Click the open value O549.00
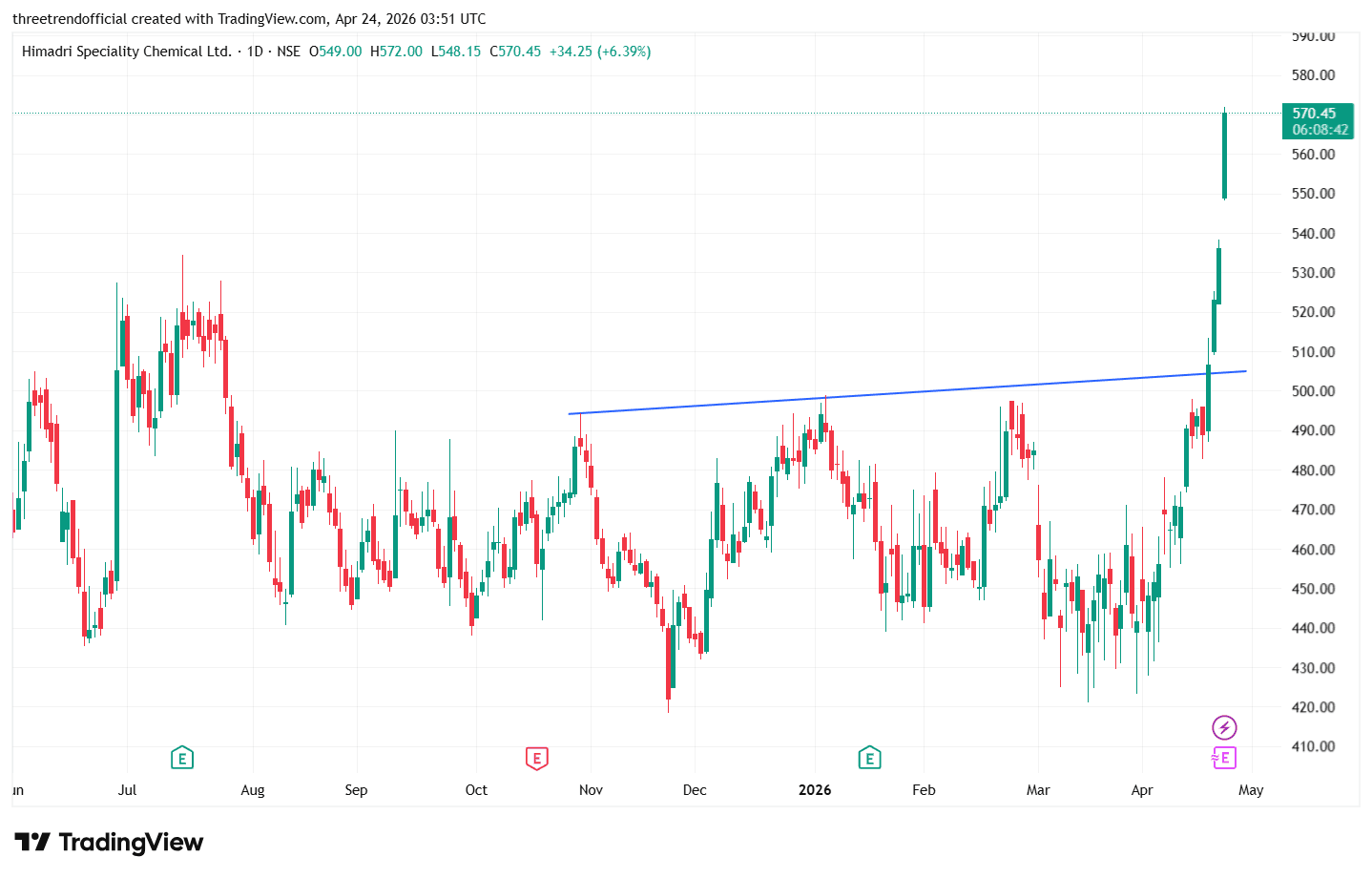 pyautogui.click(x=336, y=52)
